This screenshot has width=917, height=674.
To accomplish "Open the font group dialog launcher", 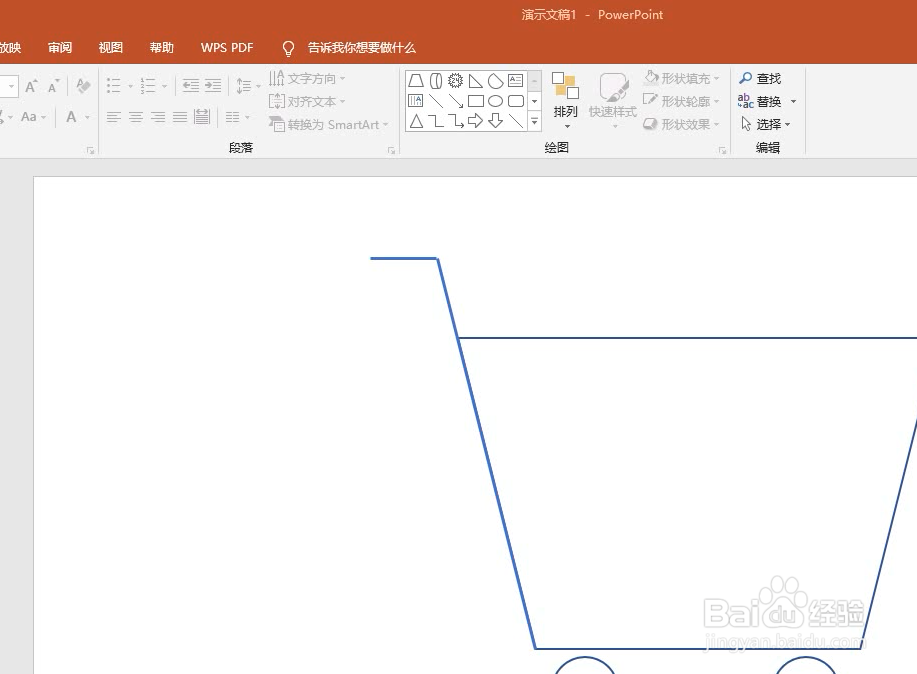I will pos(90,150).
